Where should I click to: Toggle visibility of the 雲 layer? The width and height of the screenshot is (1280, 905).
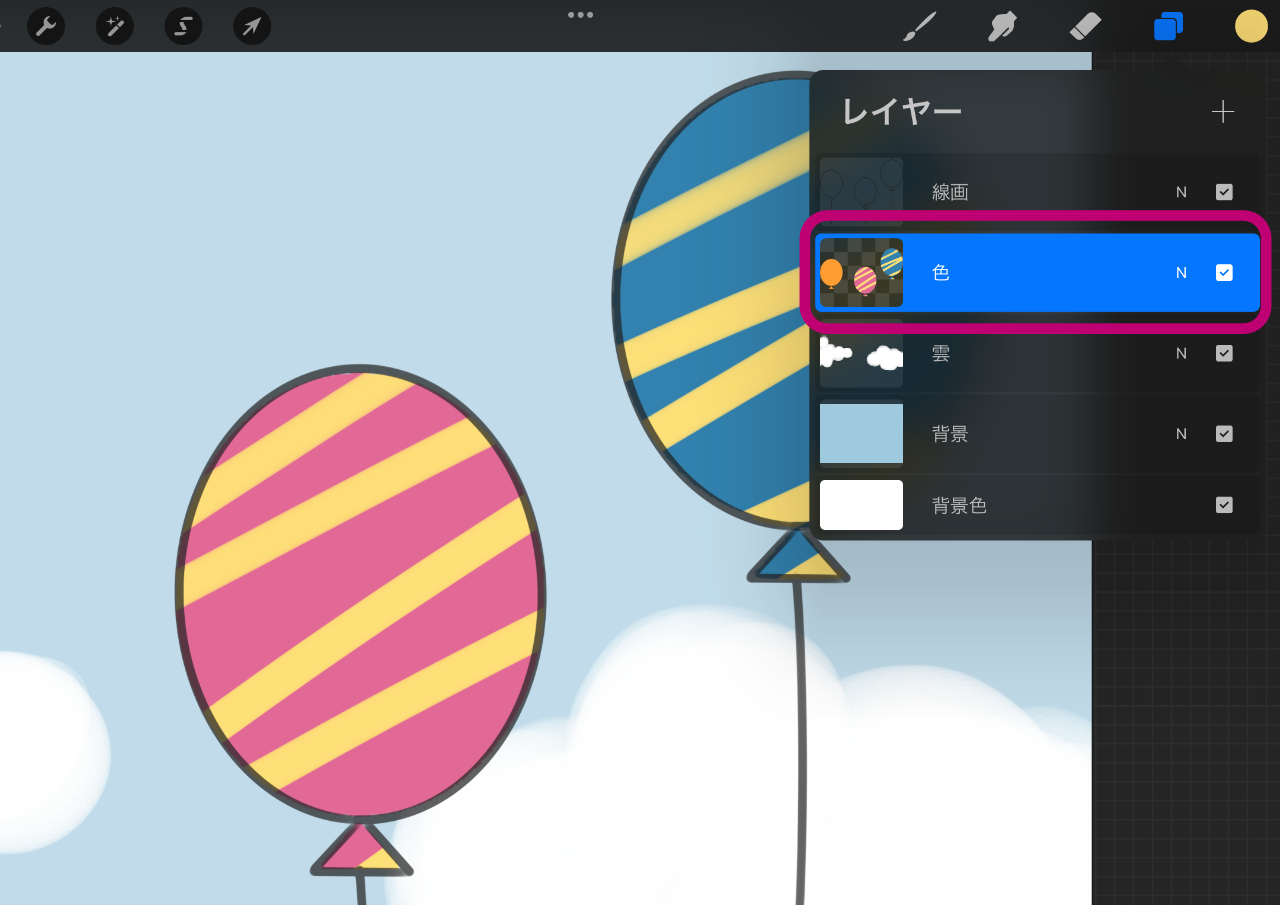(x=1224, y=353)
